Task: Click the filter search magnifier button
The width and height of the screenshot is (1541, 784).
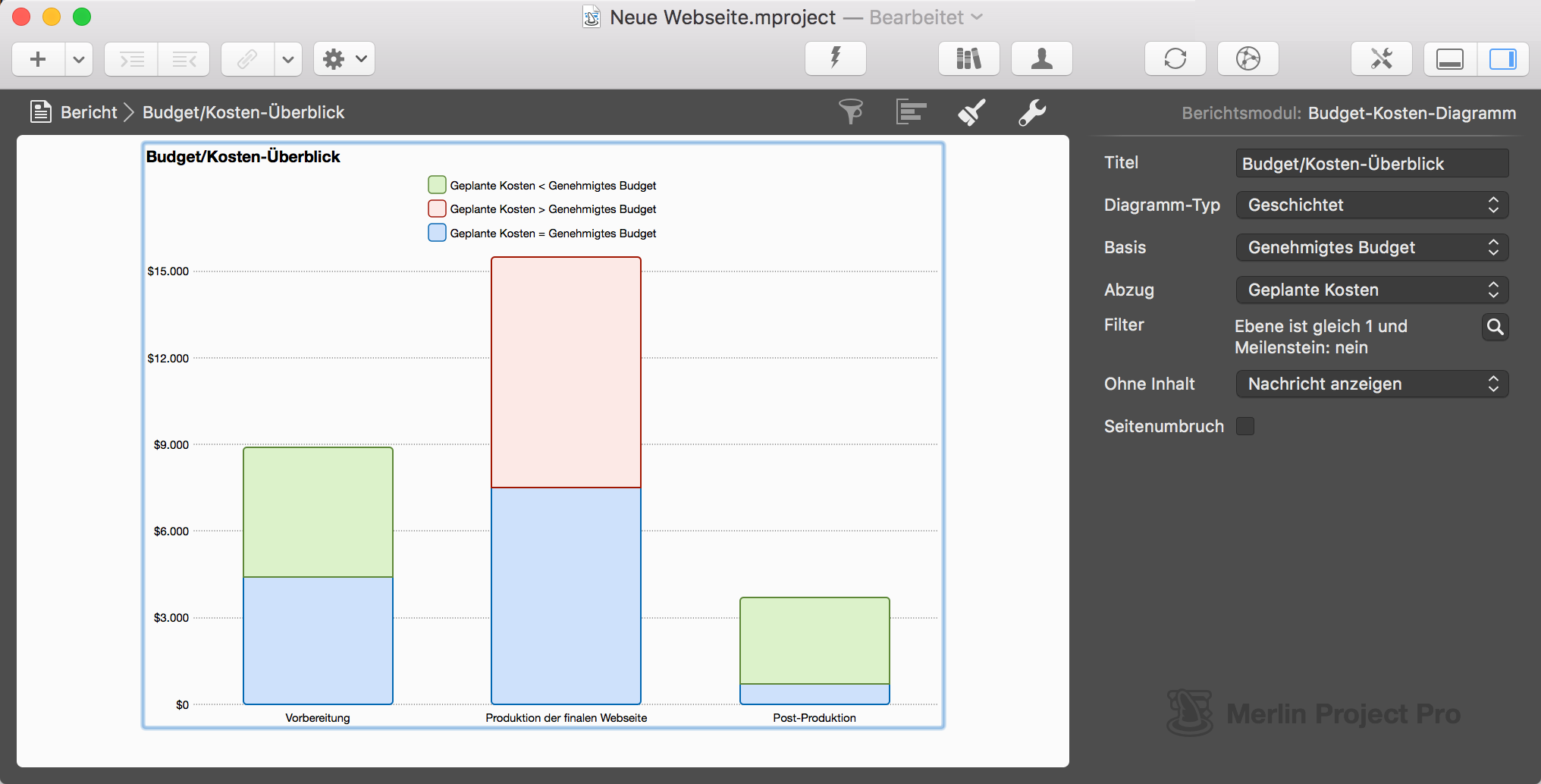Action: (1495, 327)
